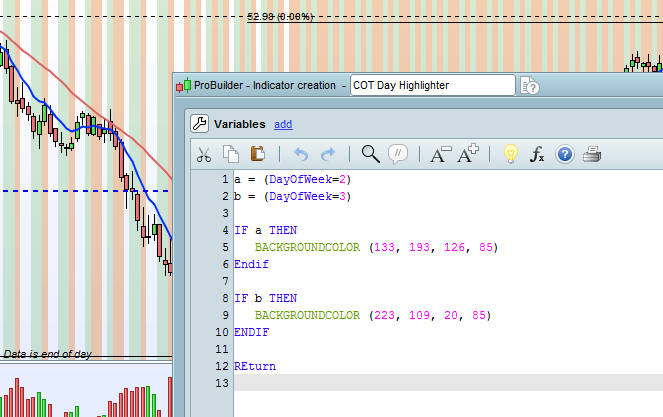The image size is (663, 417).
Task: Click the 'REturn' statement on line 12
Action: click(255, 366)
